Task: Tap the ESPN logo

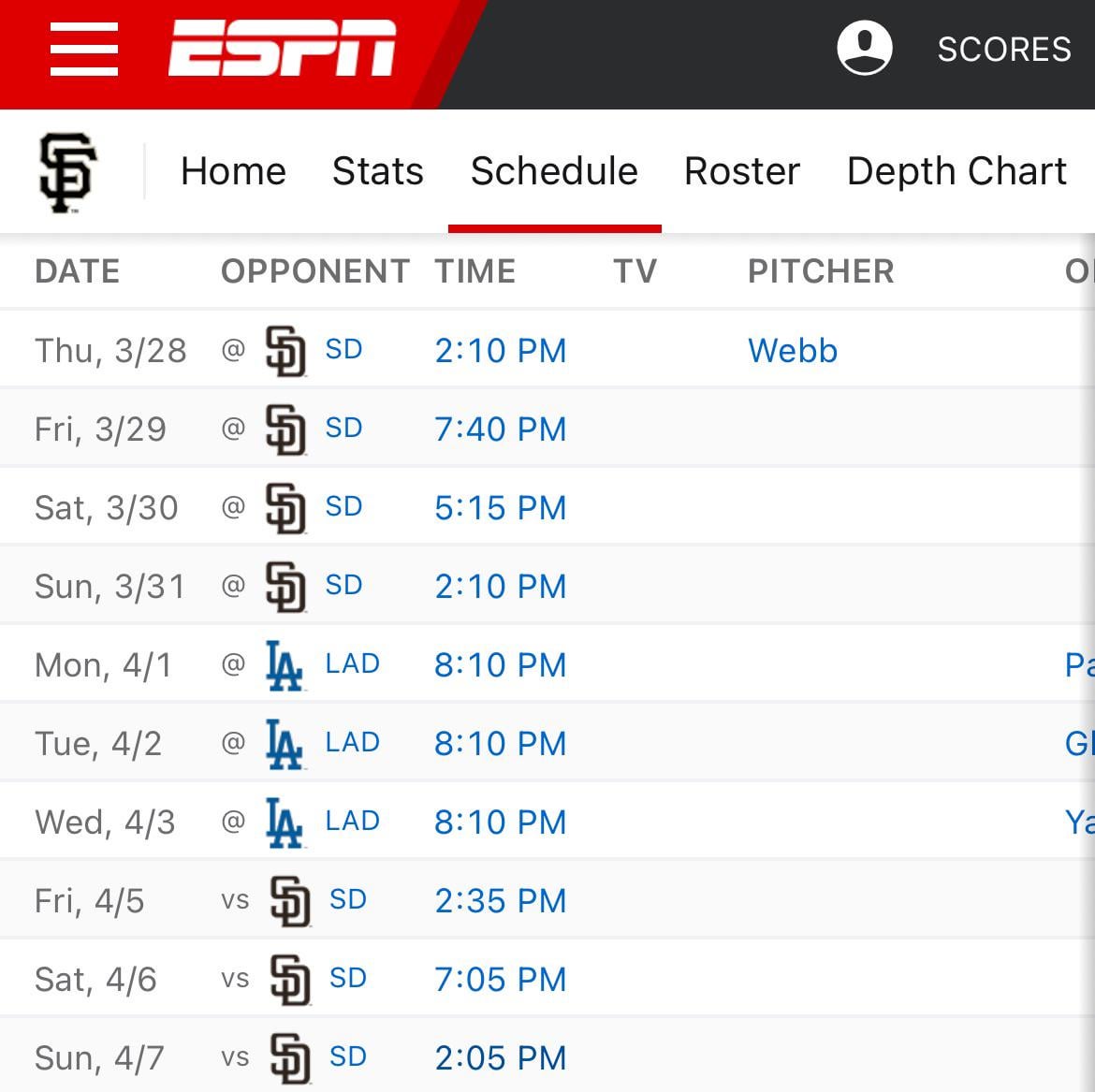Action: 282,48
